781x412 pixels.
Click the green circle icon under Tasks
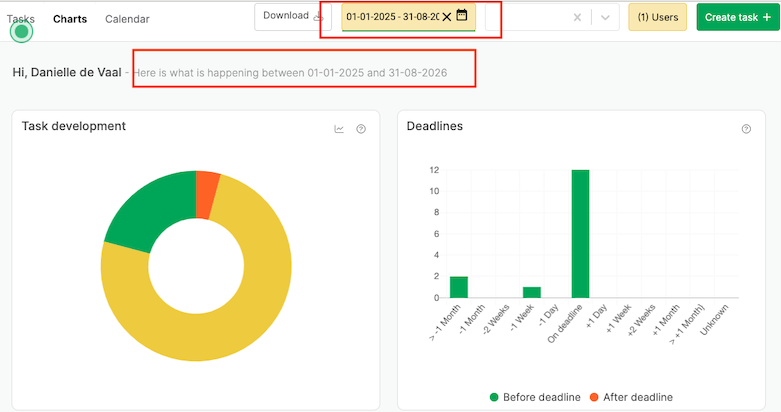(21, 31)
